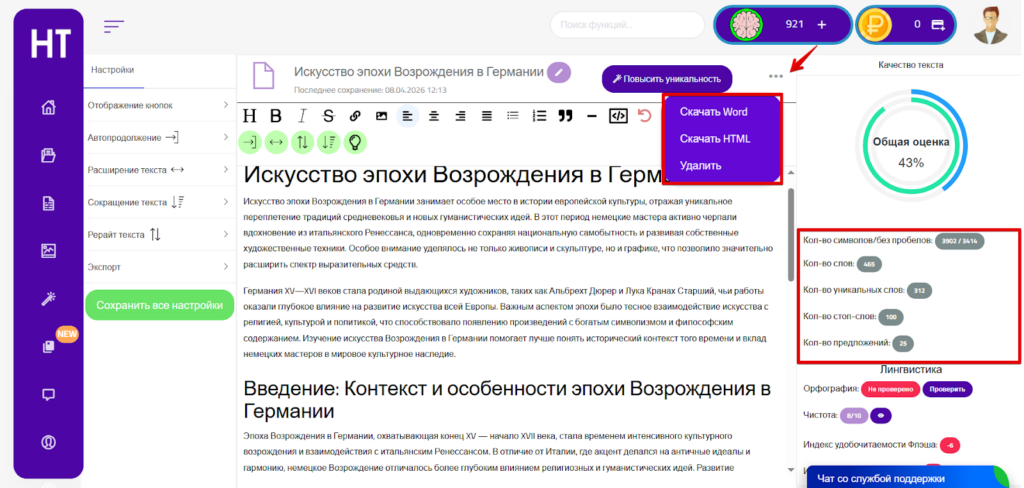Image resolution: width=1024 pixels, height=488 pixels.
Task: Apply strikethrough formatting
Action: 328,116
